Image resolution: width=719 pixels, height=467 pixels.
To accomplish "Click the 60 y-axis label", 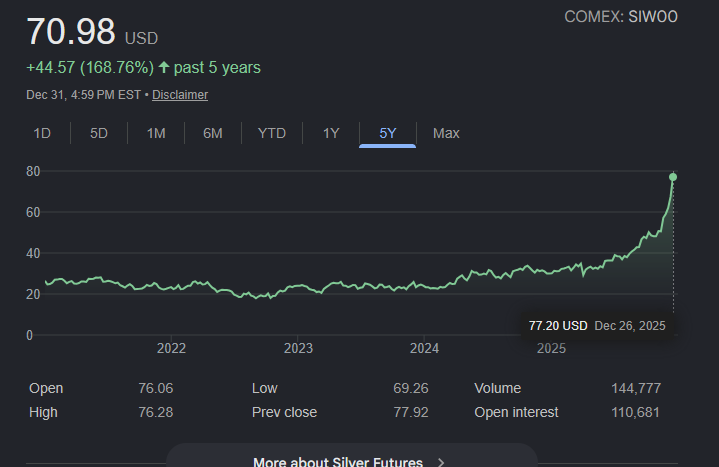I will [x=33, y=212].
